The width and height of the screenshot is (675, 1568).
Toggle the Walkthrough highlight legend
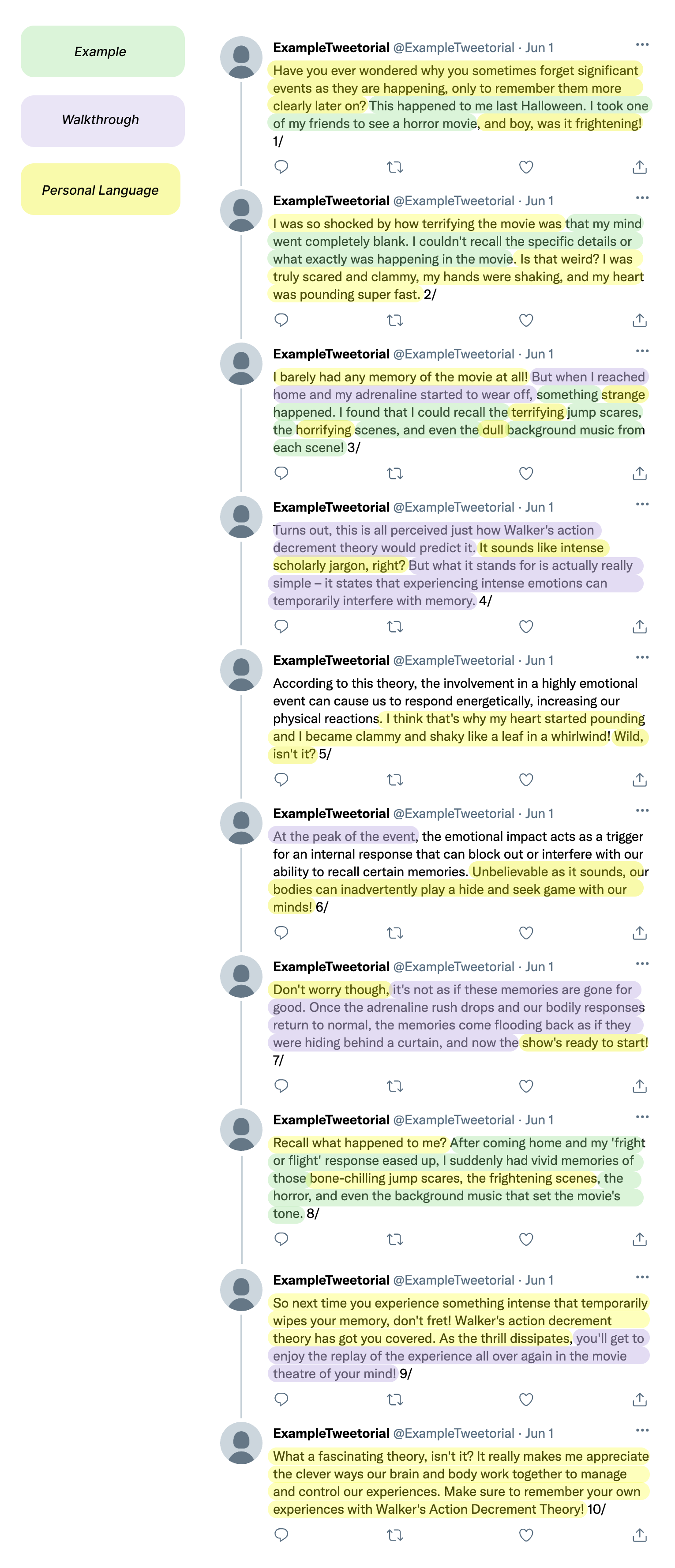[x=103, y=121]
